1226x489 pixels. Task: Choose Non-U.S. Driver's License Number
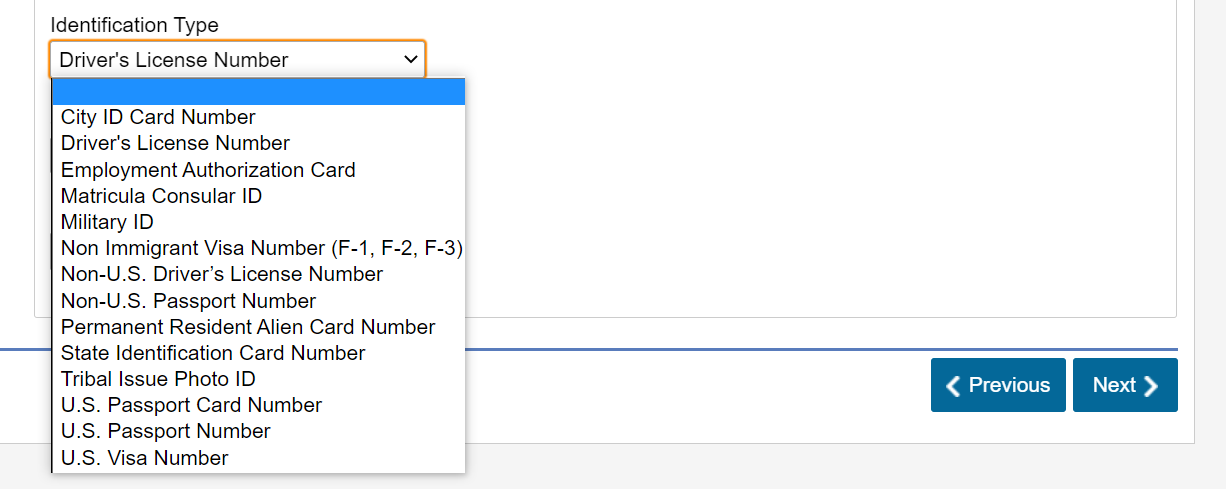(259, 274)
